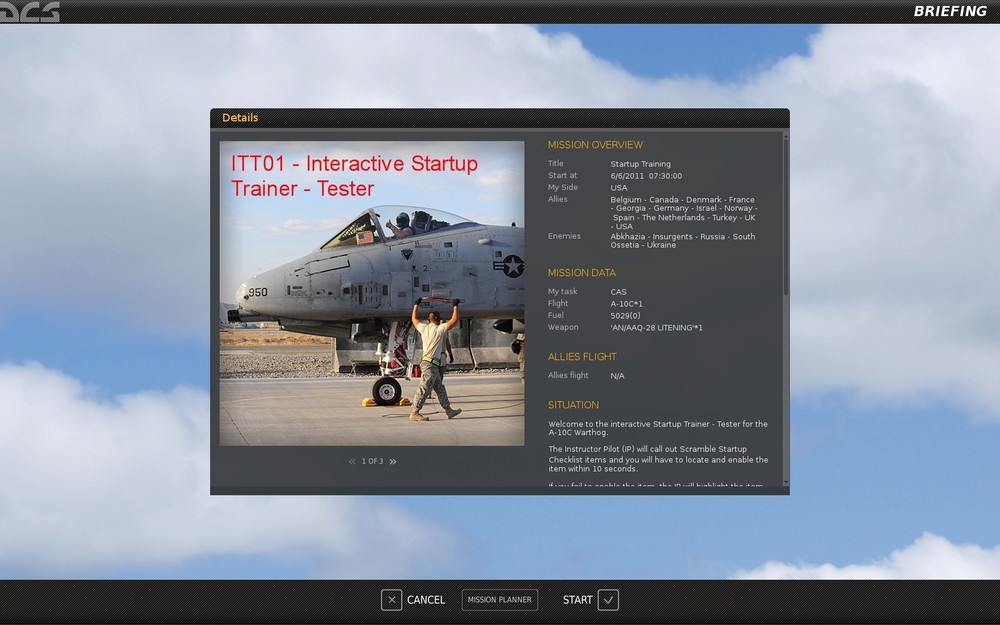Click the MISSION OVERVIEW heading
Screen dimensions: 1000x625
coord(595,145)
